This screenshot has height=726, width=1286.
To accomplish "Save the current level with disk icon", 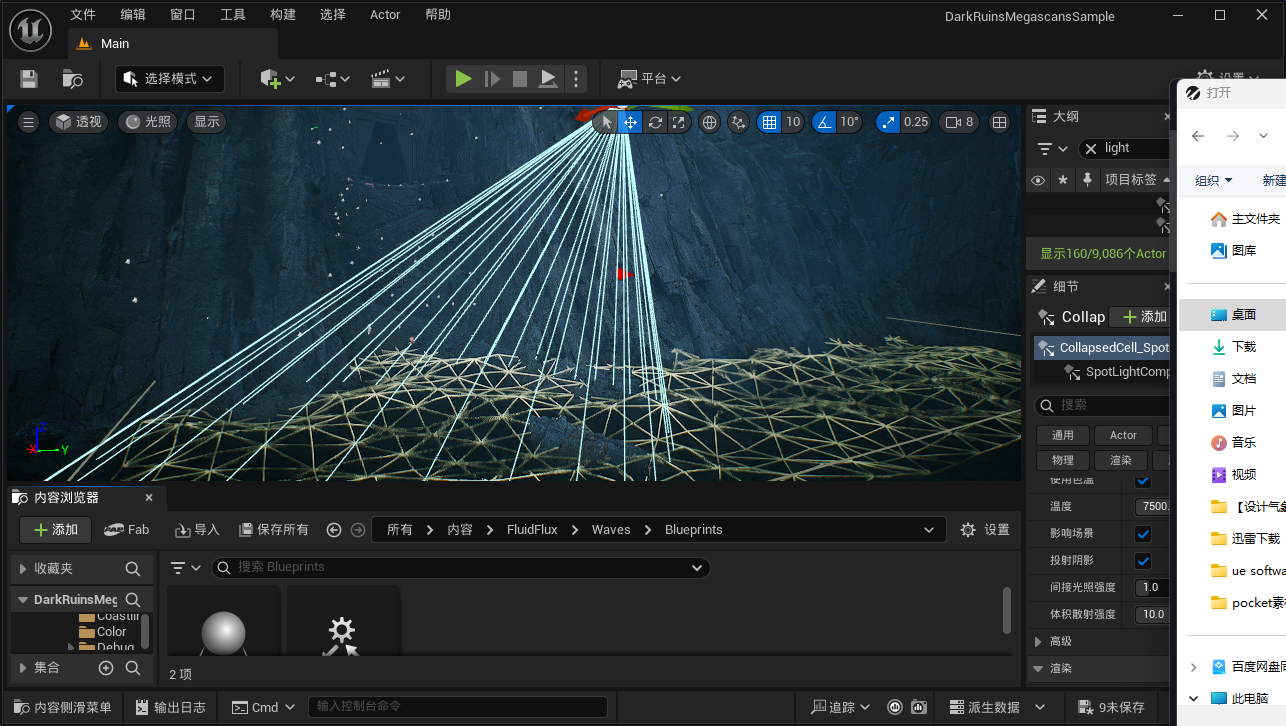I will point(29,79).
